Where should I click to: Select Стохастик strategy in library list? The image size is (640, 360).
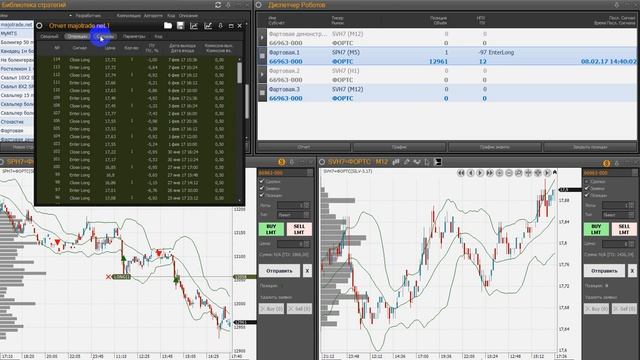point(17,122)
